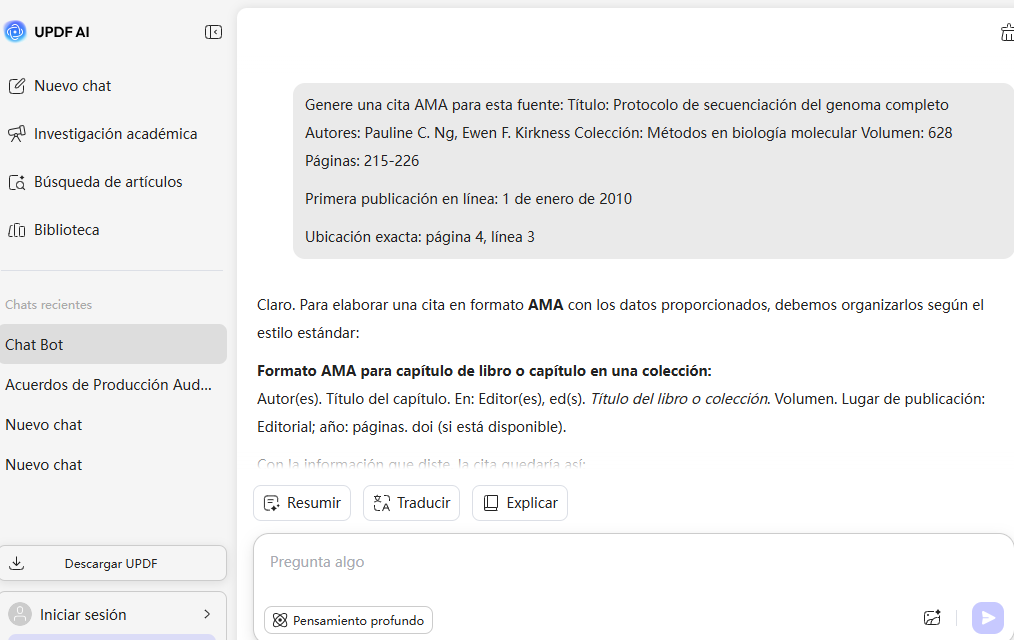Attach an image via the picture icon
The height and width of the screenshot is (640, 1014).
(x=932, y=618)
